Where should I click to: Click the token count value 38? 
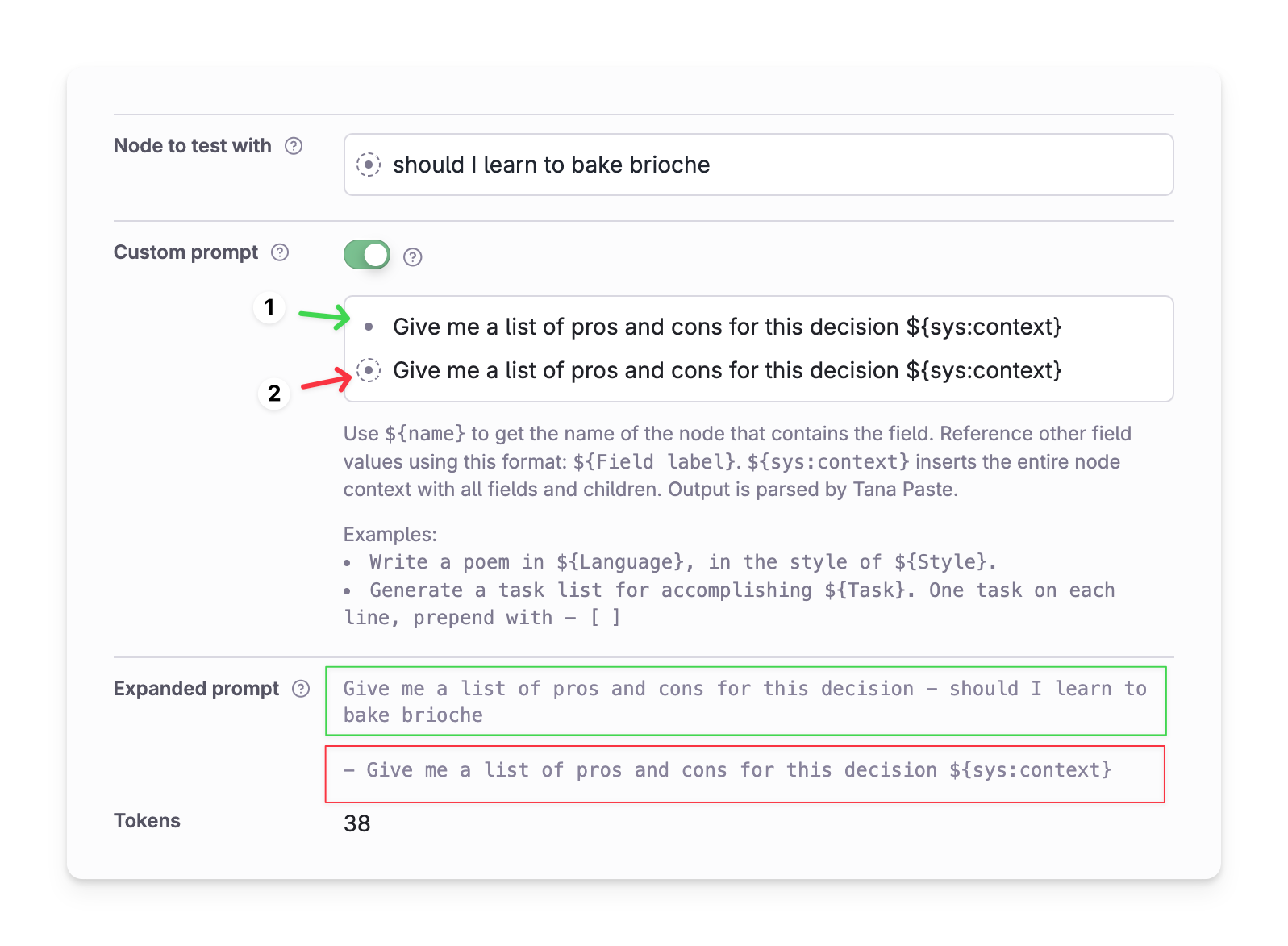(357, 823)
